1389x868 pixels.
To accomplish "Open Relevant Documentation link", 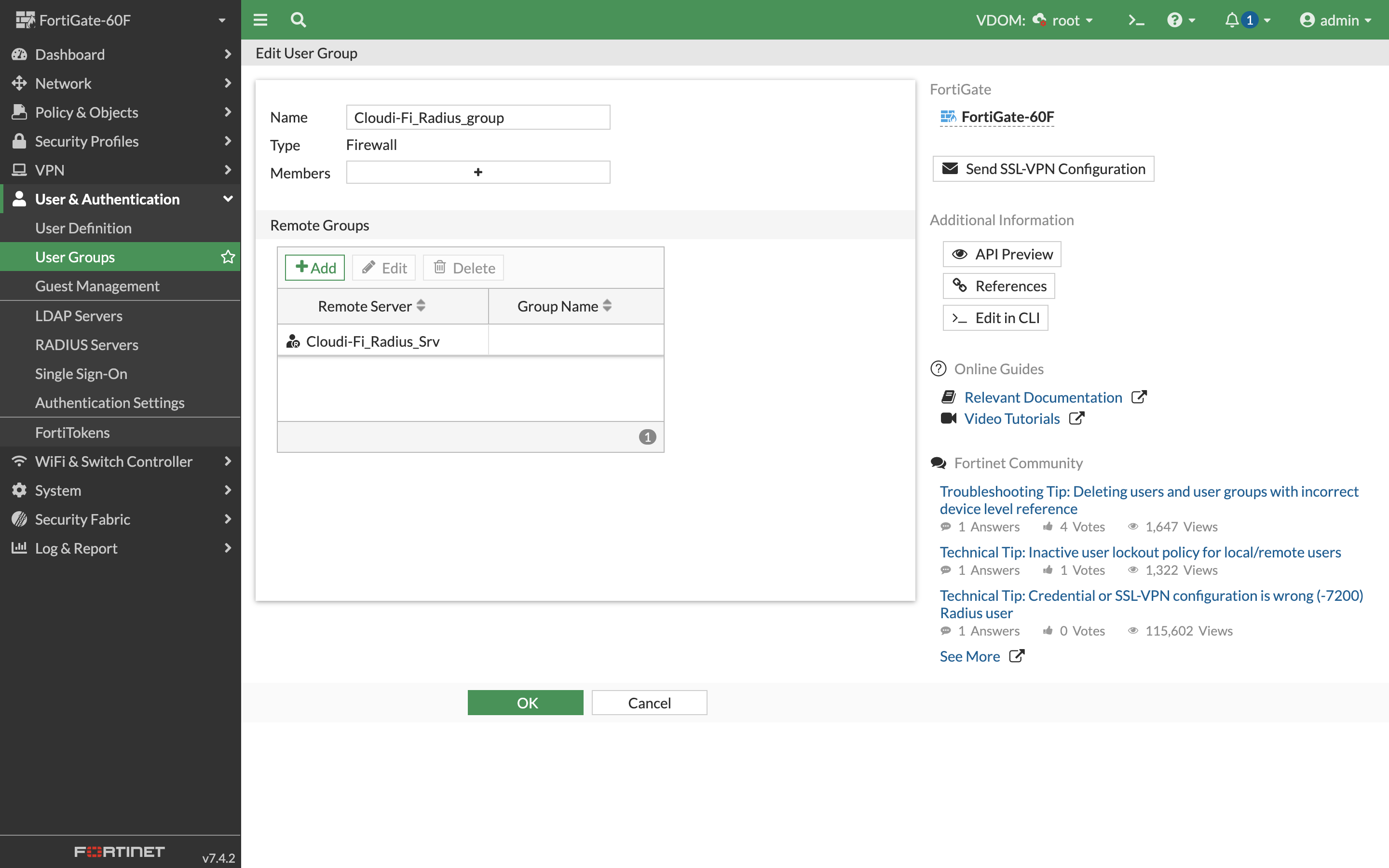I will click(1043, 397).
